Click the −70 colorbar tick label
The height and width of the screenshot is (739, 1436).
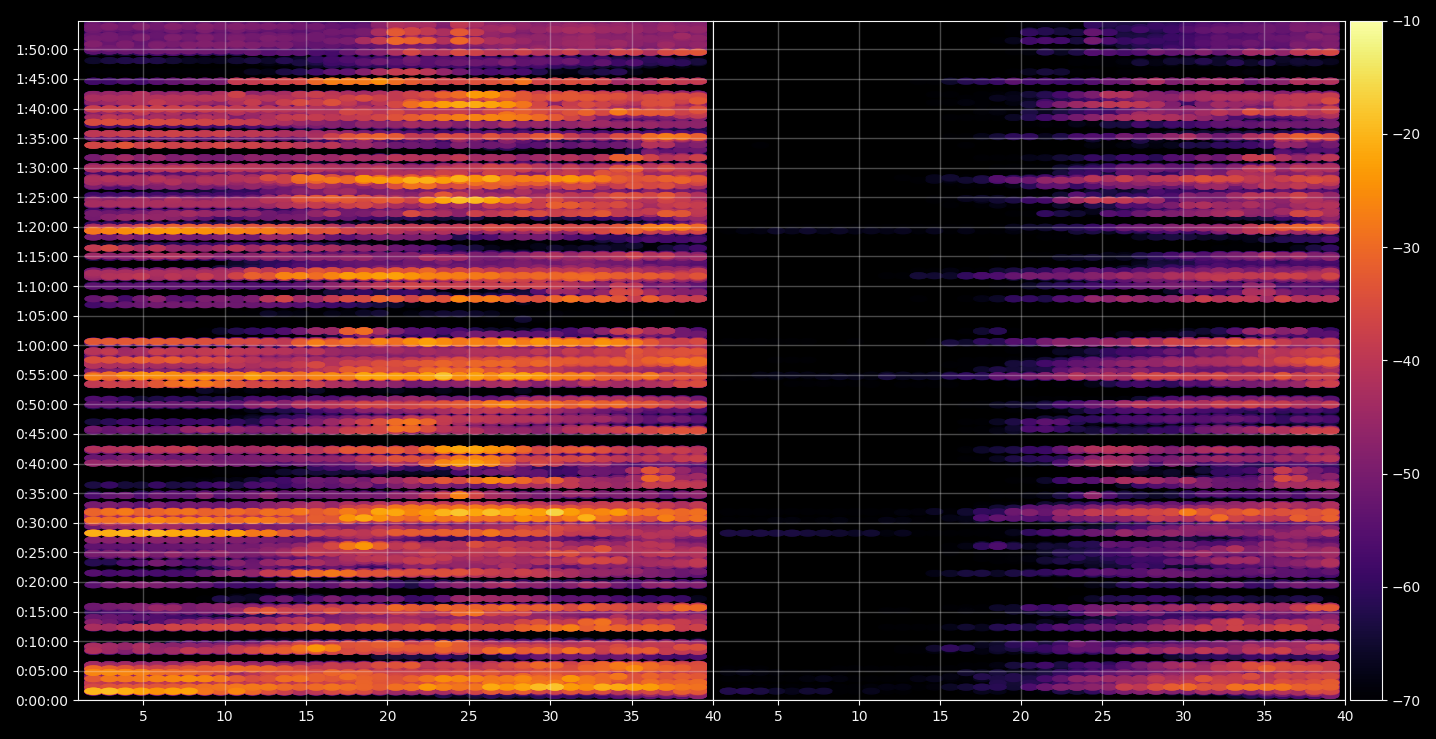coord(1405,700)
